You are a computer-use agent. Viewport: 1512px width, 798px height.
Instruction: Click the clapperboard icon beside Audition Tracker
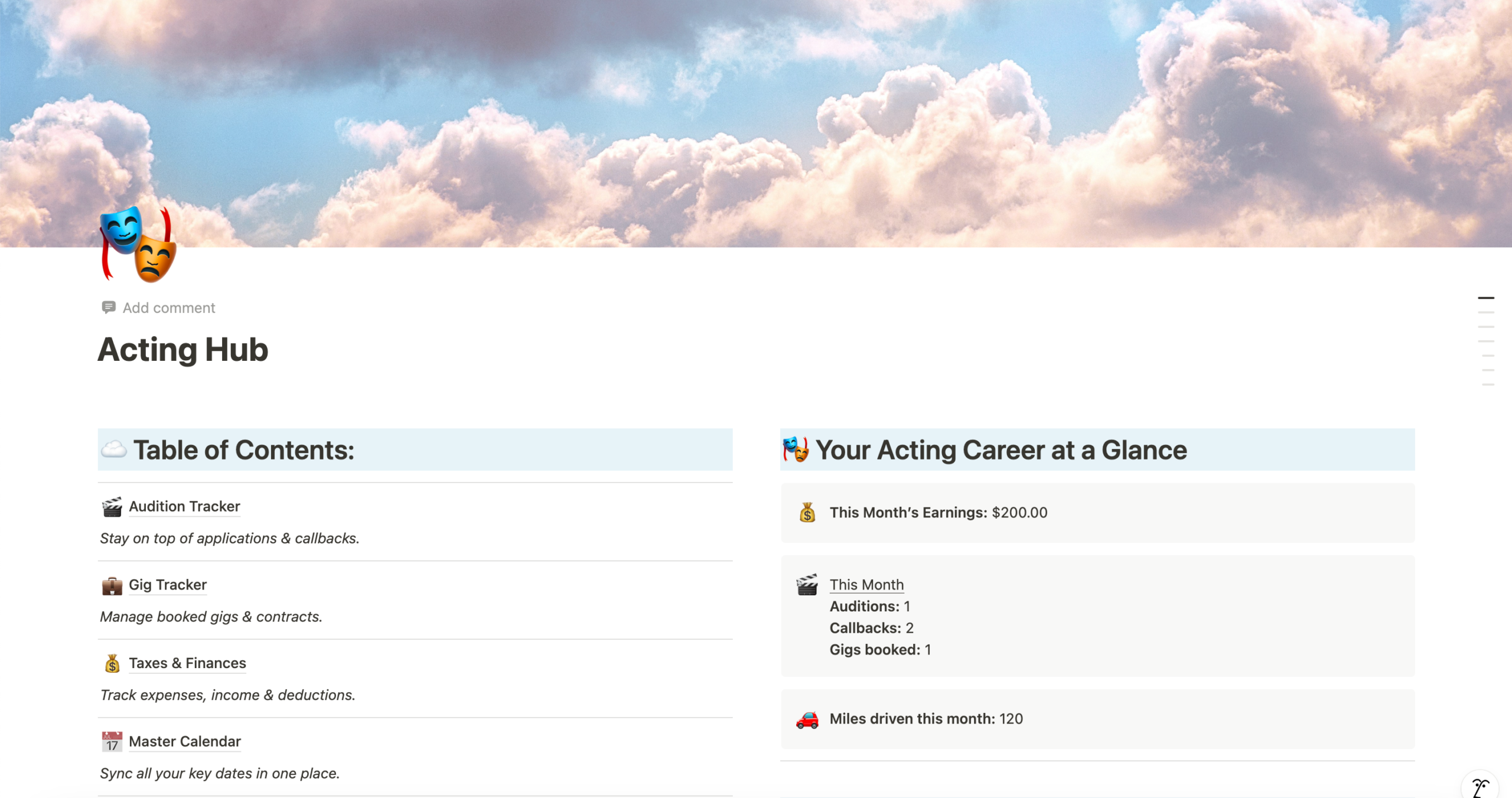pos(112,507)
